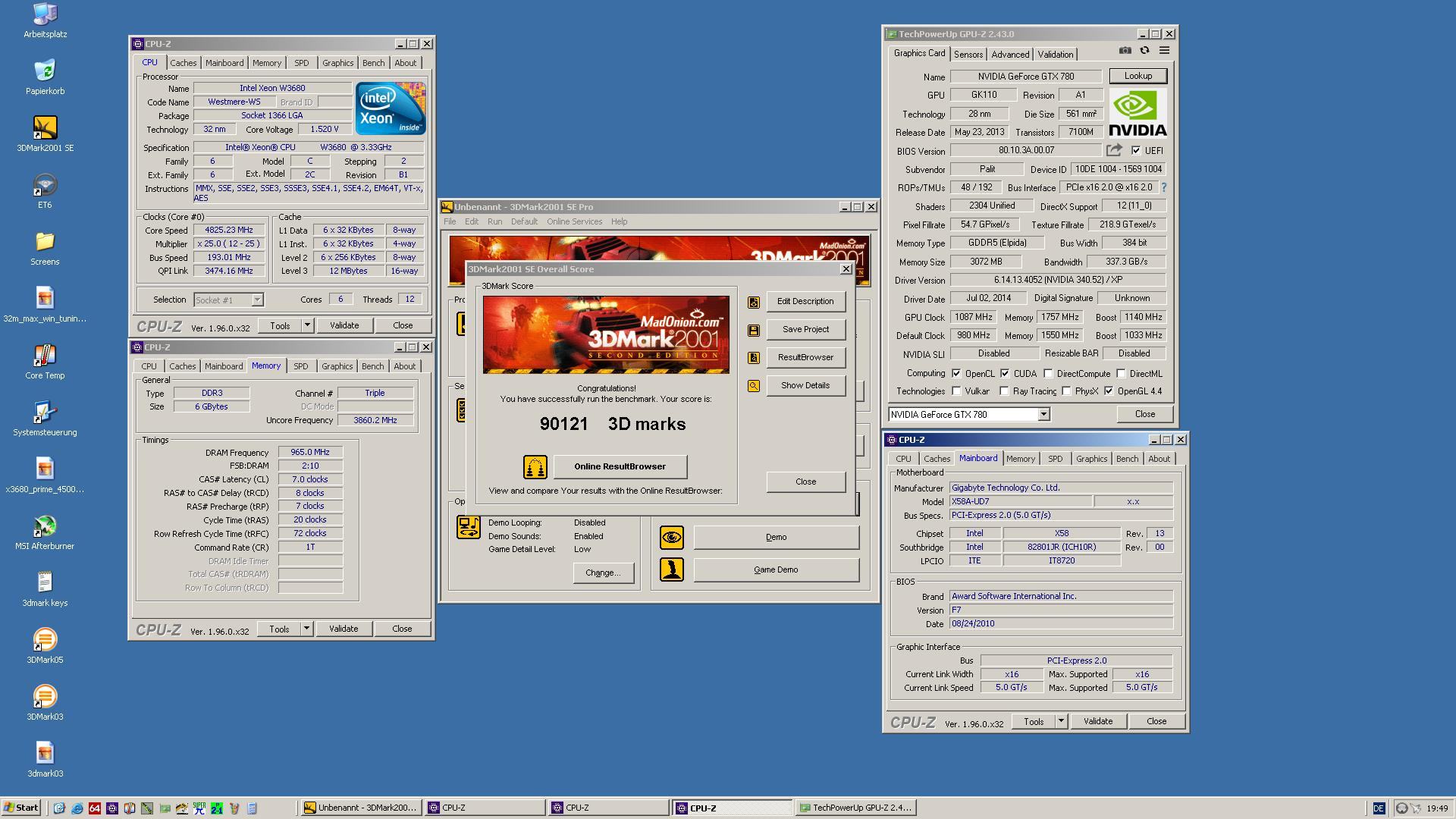Select the Core Temp desktop shortcut

click(45, 361)
